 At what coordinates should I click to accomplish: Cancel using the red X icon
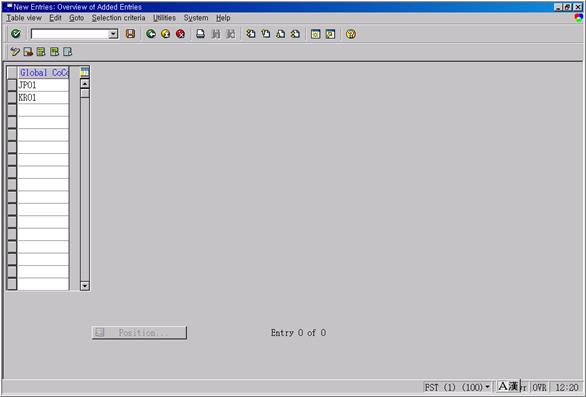click(180, 34)
